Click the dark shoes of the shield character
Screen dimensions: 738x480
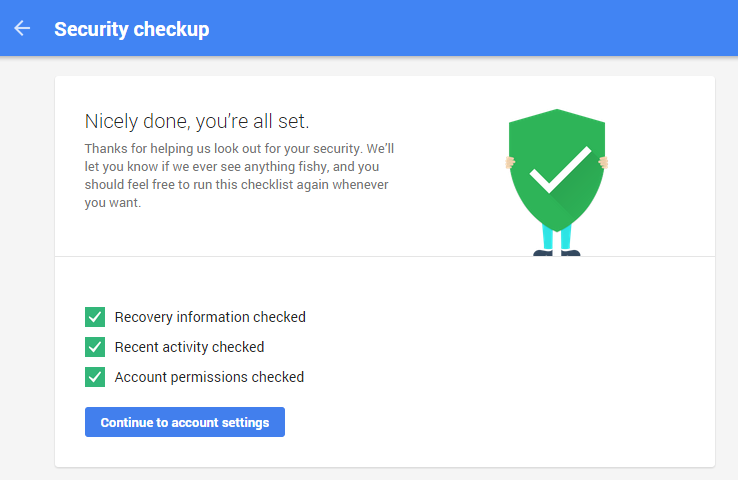[x=557, y=253]
